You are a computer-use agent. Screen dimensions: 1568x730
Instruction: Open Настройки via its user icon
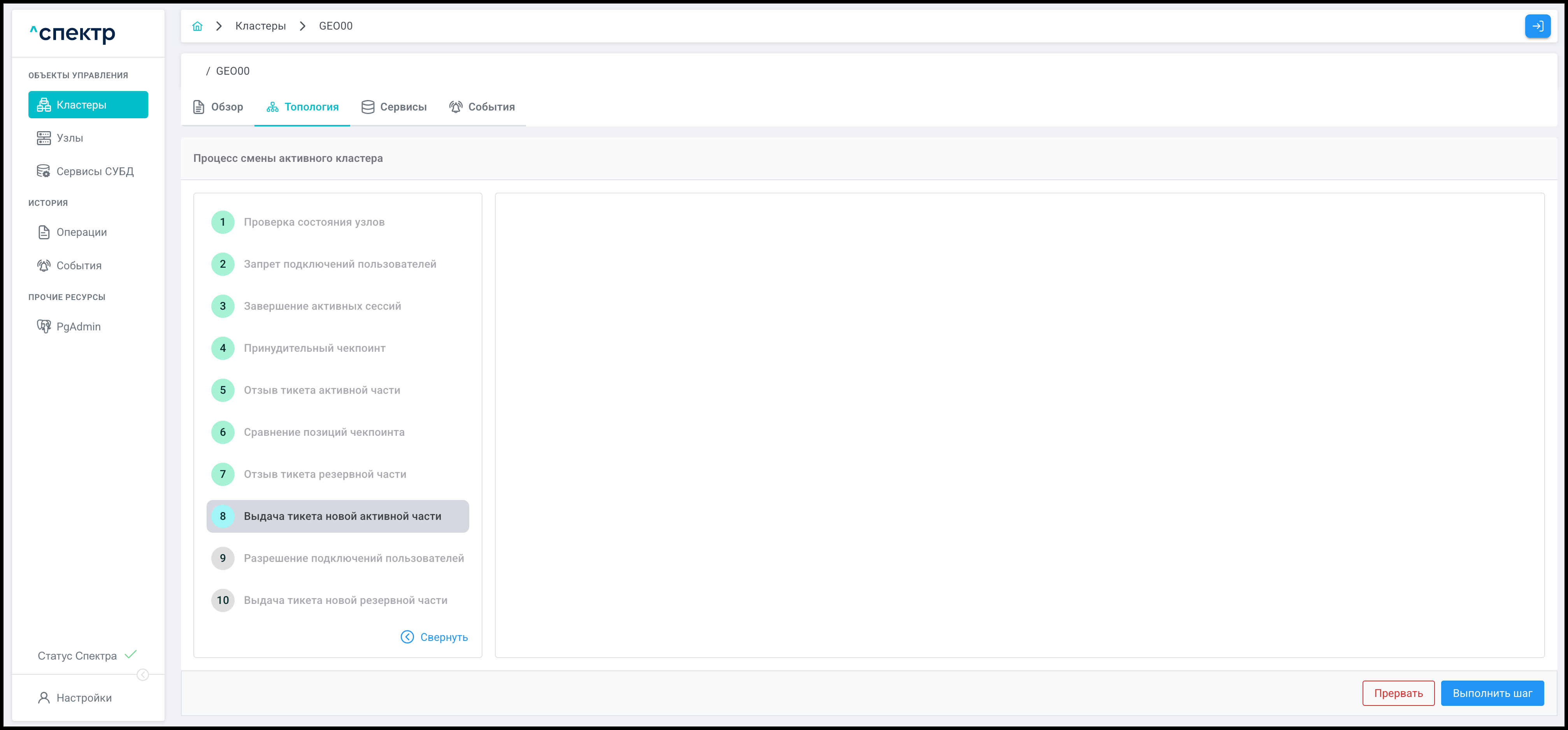(44, 698)
